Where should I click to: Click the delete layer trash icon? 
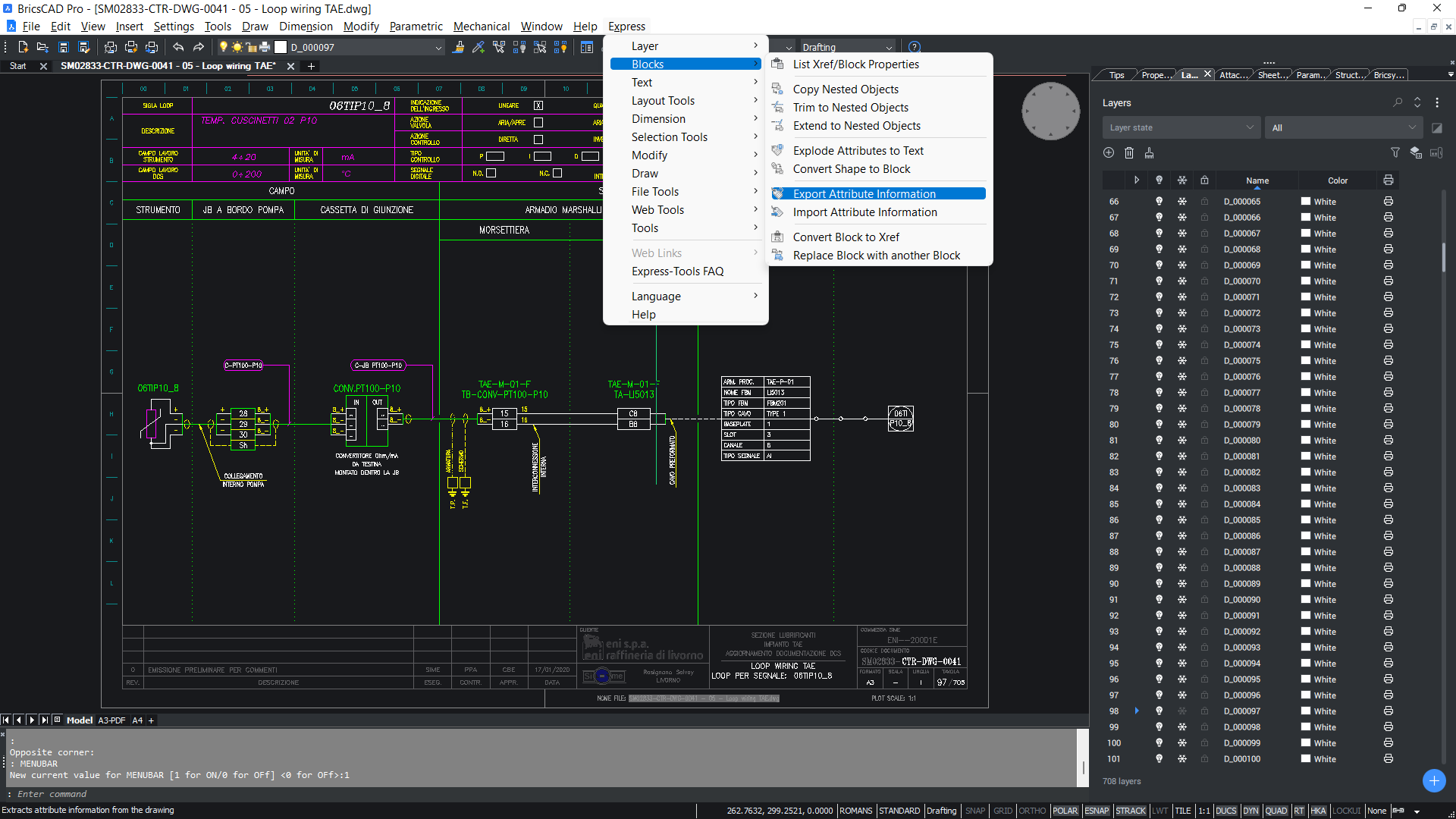1129,152
